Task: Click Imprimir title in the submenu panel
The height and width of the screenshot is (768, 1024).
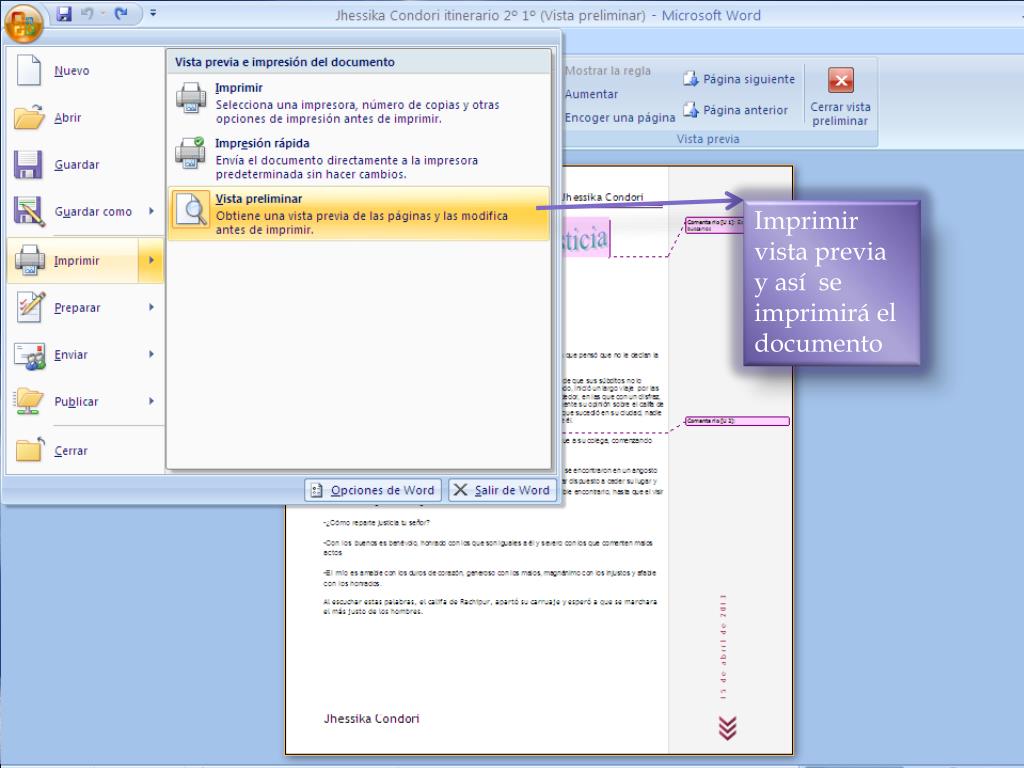Action: (239, 88)
